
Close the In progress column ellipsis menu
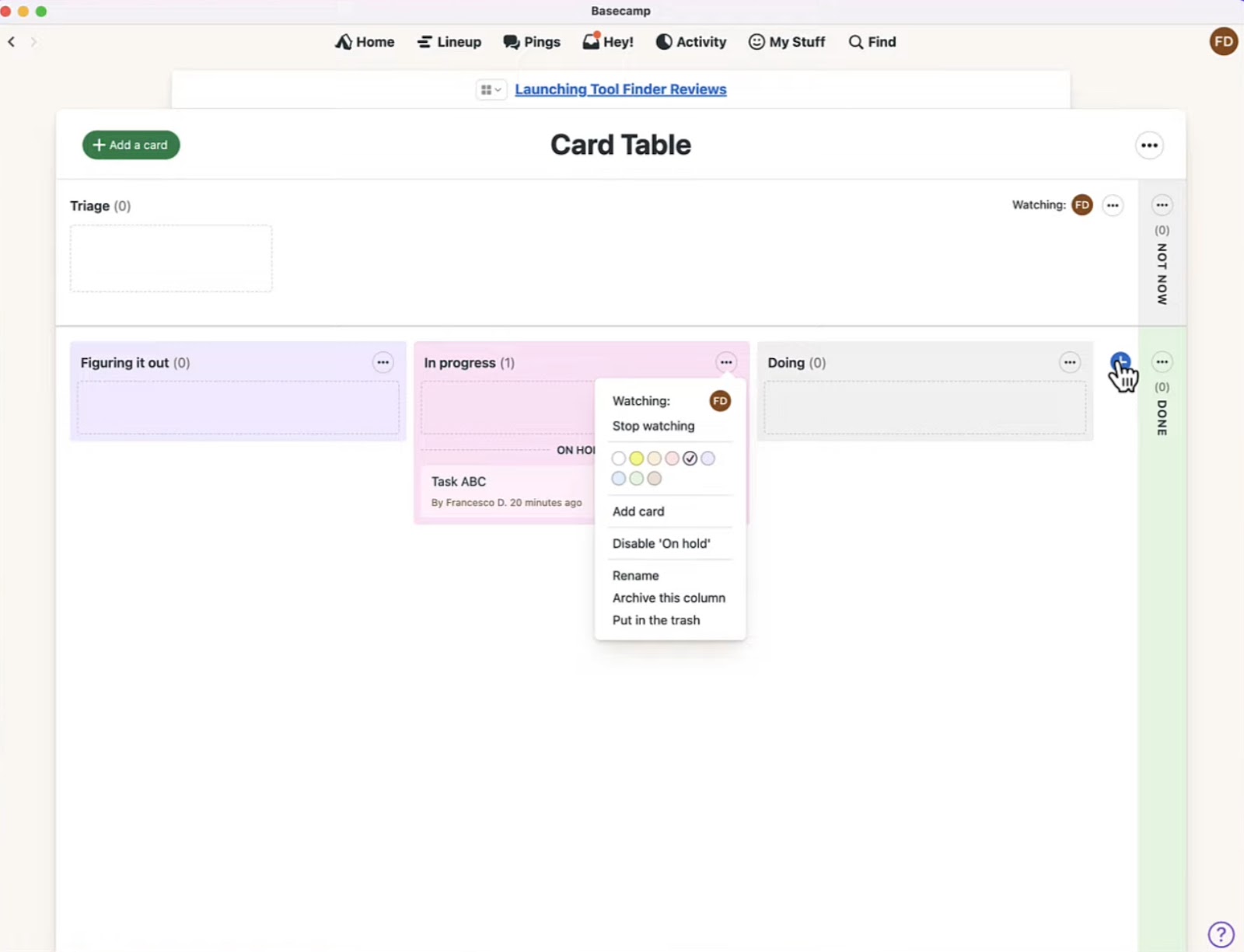(726, 362)
